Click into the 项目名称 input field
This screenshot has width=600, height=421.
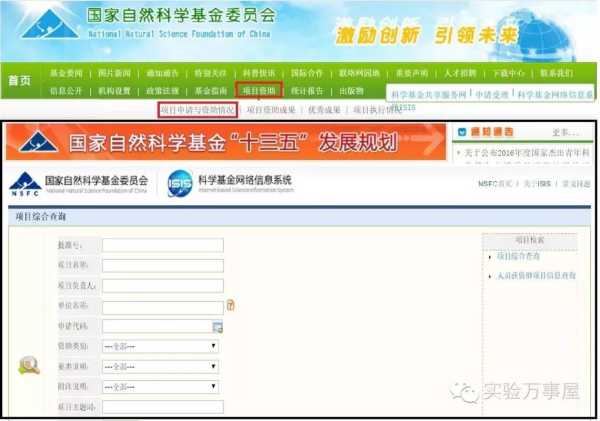click(163, 265)
